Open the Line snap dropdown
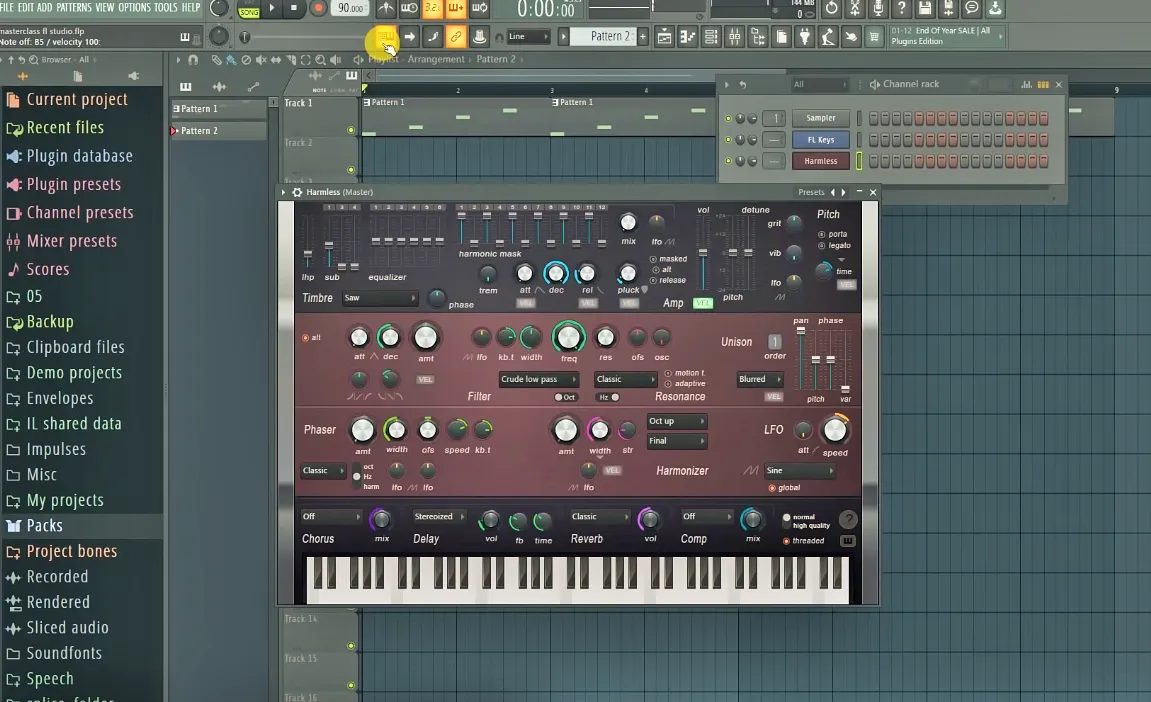 pyautogui.click(x=529, y=37)
